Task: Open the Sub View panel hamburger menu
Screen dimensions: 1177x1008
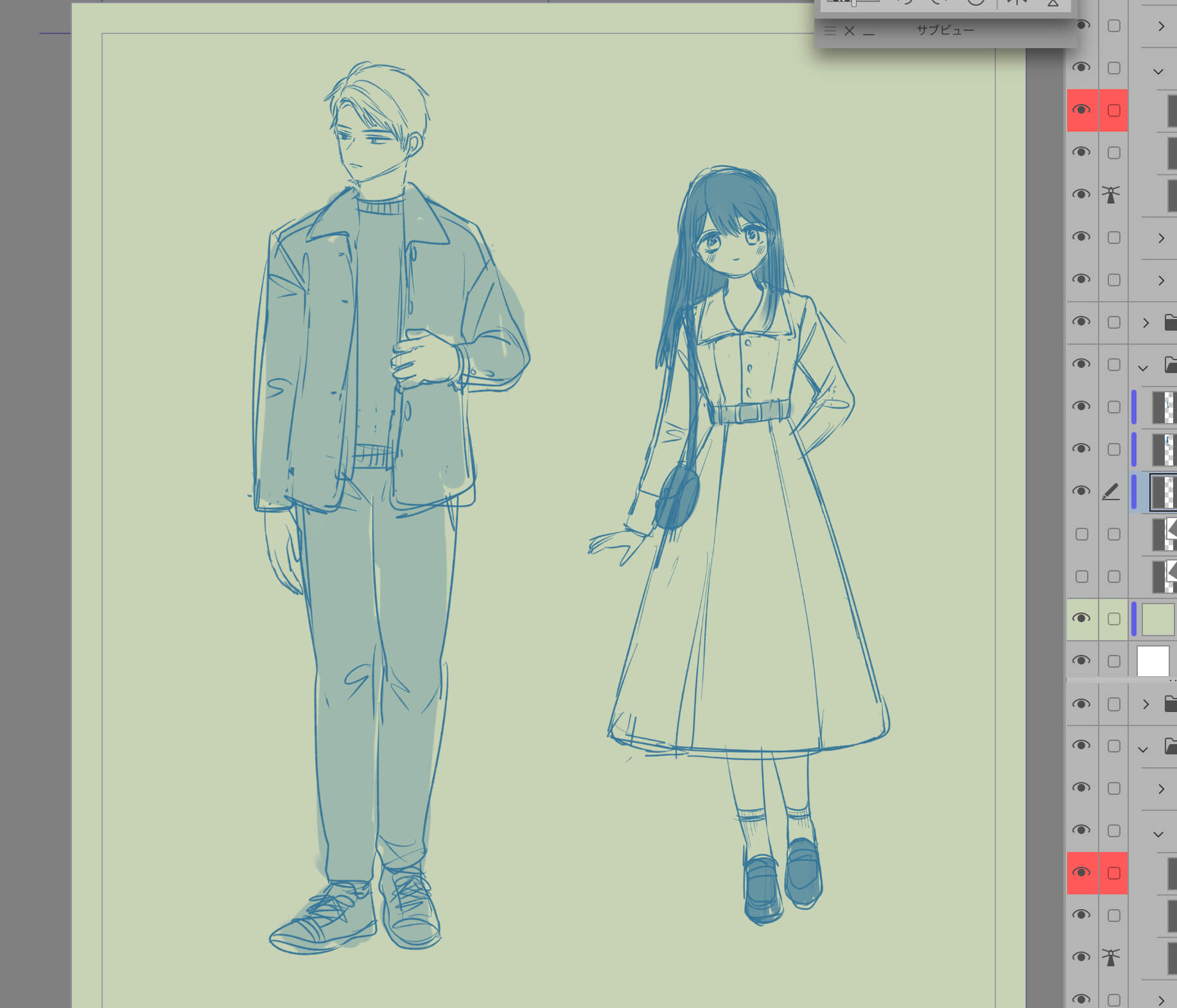Action: point(830,31)
